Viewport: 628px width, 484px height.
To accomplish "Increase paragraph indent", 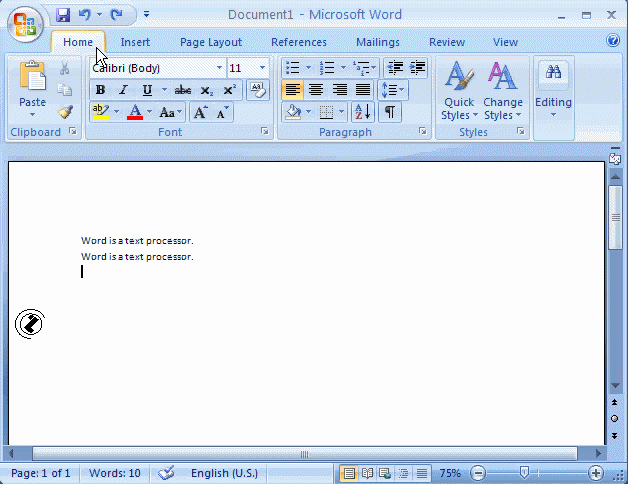I will tap(417, 68).
